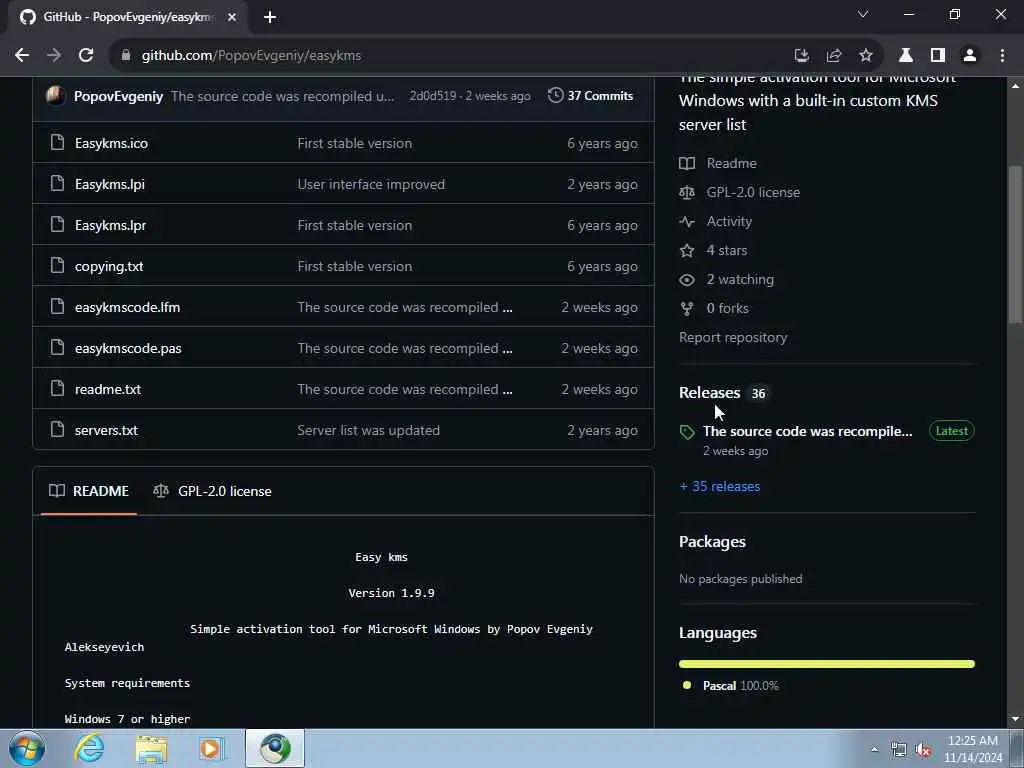
Task: Click the GitHub favicon on the tab
Action: (27, 17)
